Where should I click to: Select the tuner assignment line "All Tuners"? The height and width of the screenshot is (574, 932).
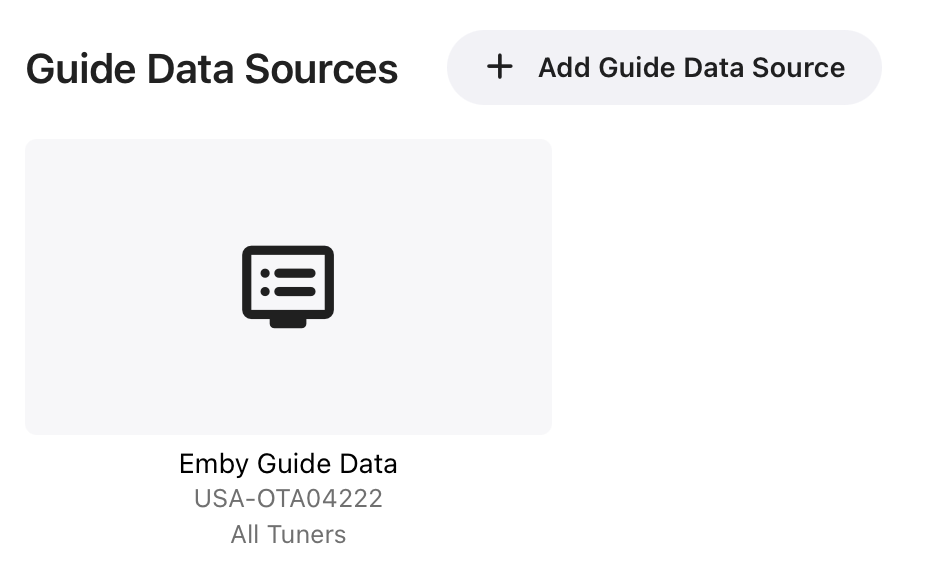tap(288, 534)
